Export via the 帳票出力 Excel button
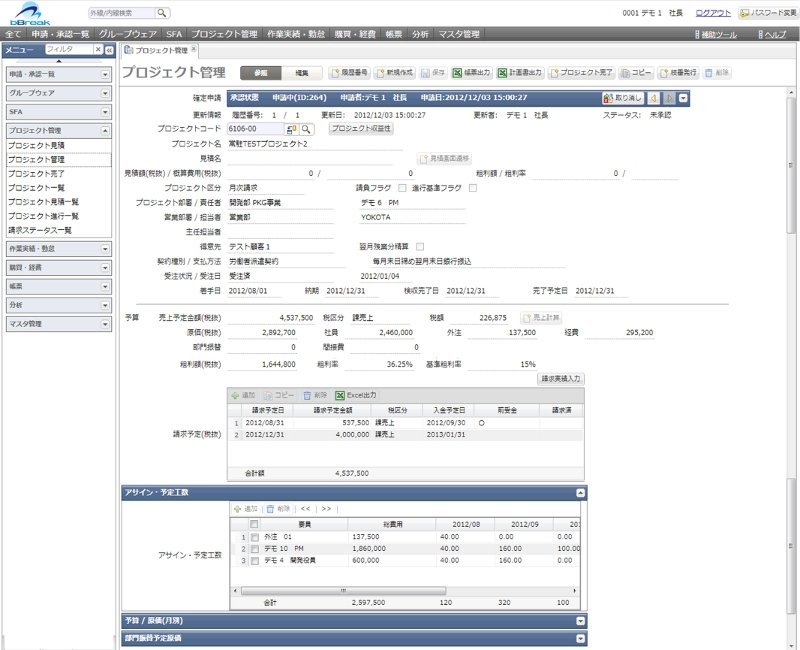The width and height of the screenshot is (800, 650). pos(471,73)
